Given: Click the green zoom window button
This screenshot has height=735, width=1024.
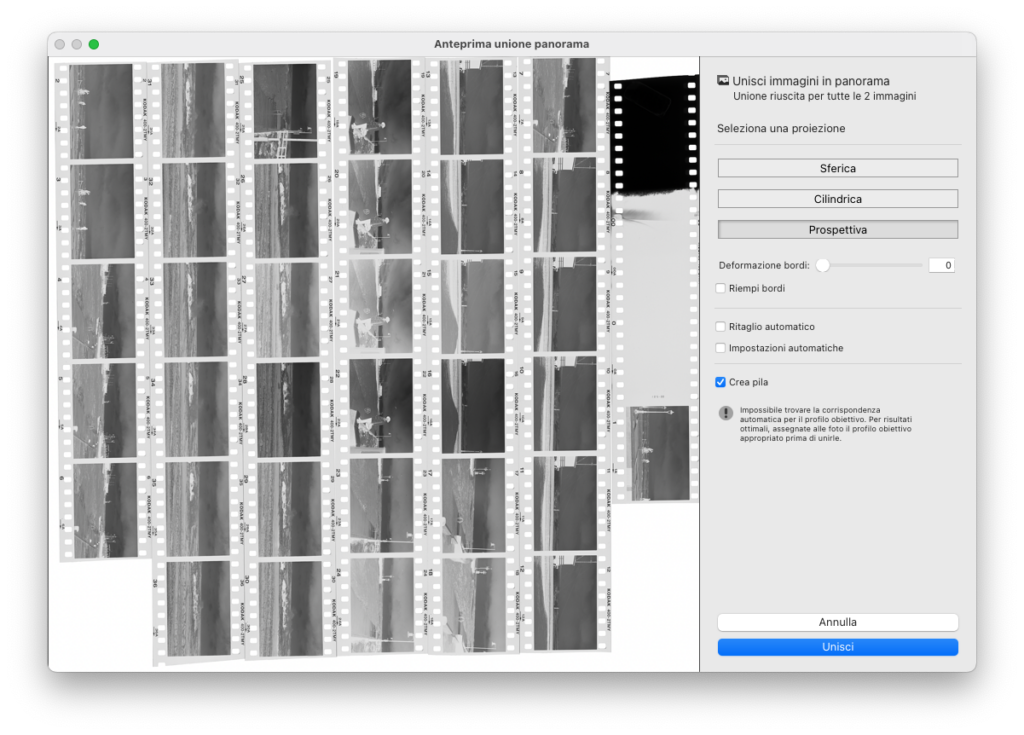Looking at the screenshot, I should tap(94, 44).
